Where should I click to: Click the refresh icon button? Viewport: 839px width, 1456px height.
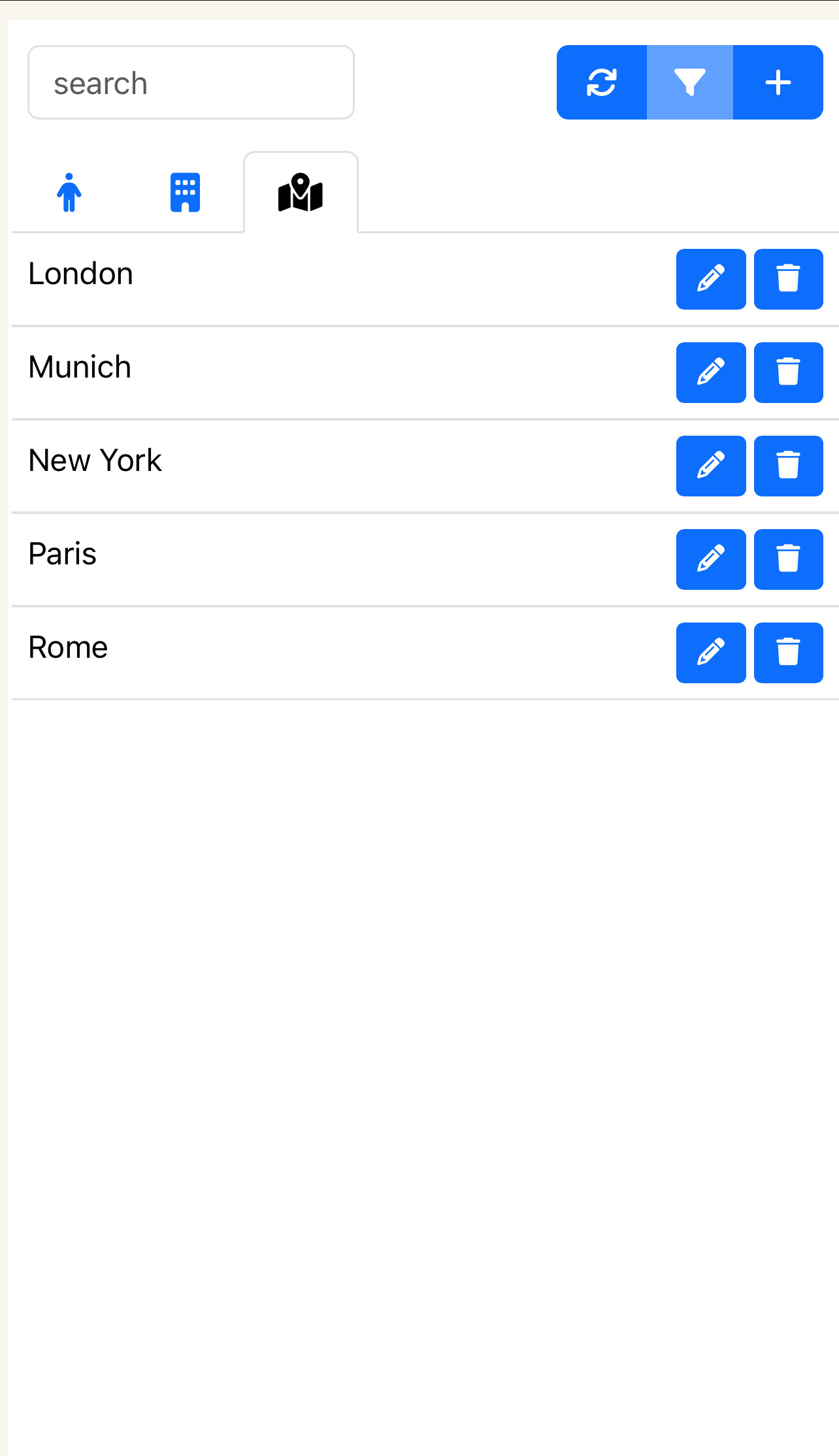(x=601, y=82)
